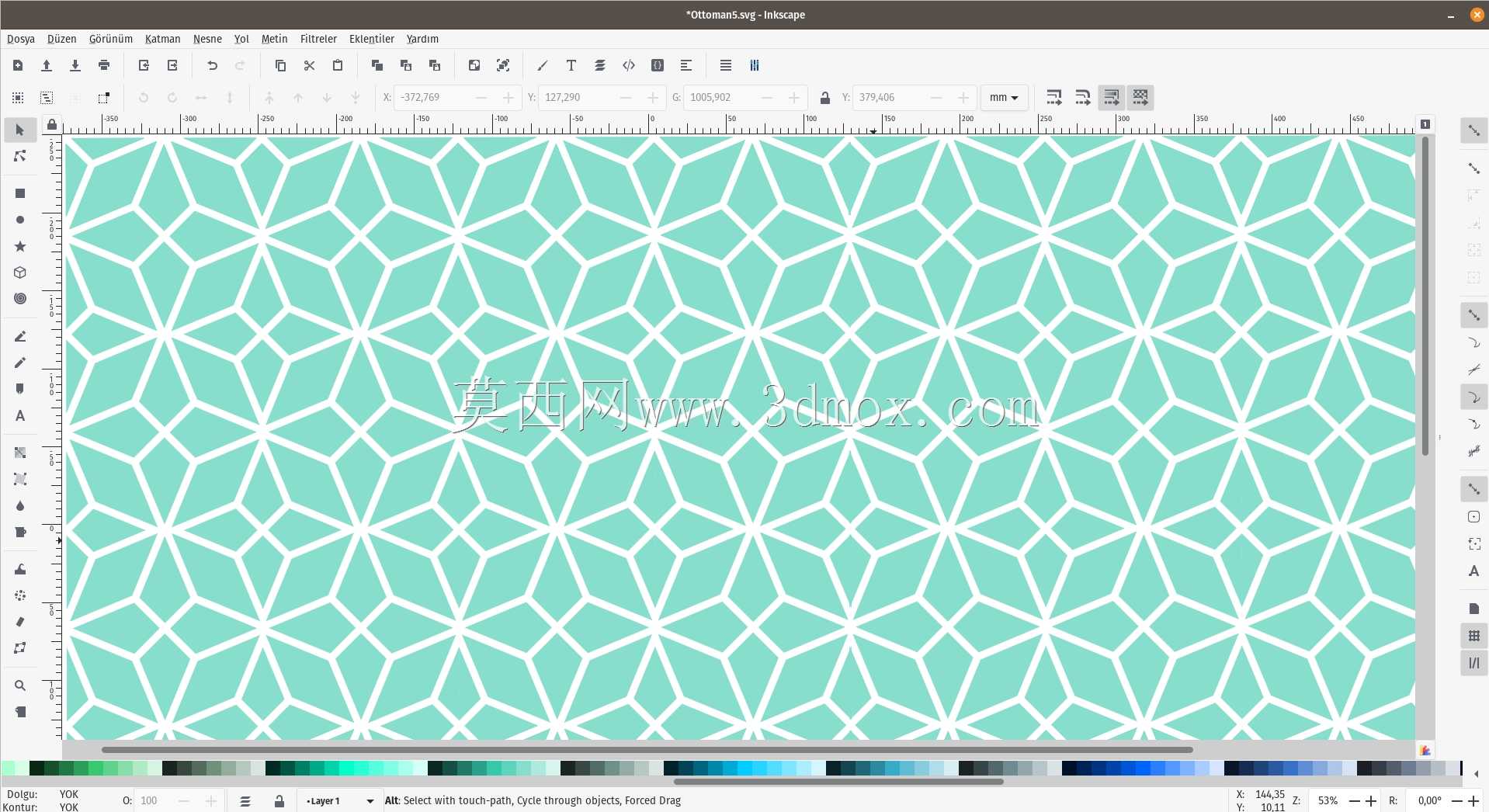Decrease the rotation value
This screenshot has width=1489, height=812.
1457,801
